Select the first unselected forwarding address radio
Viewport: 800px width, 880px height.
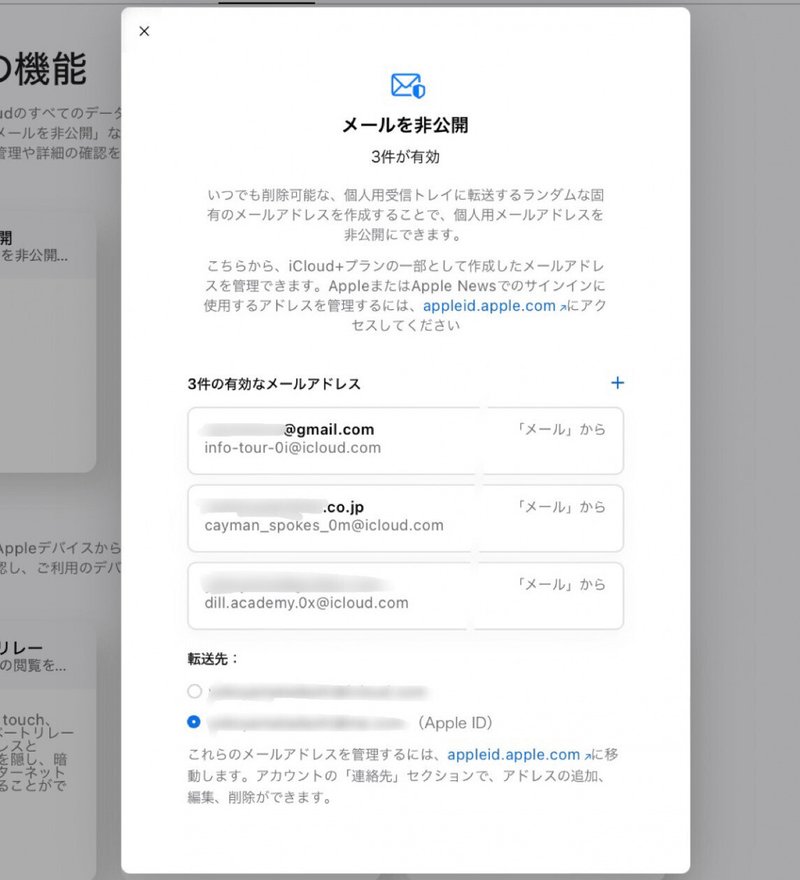(x=194, y=691)
